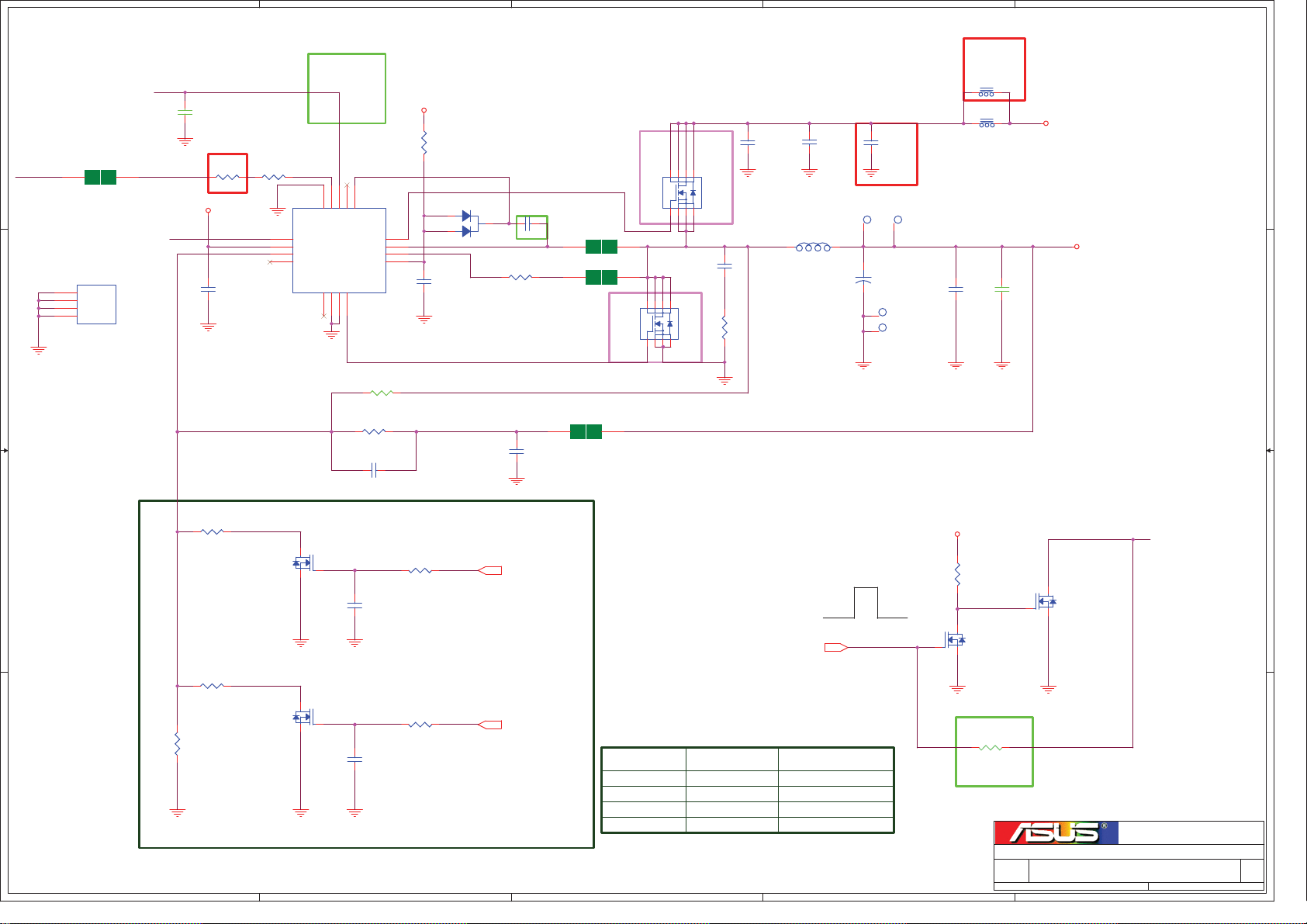Viewport: 1307px width, 924px height.
Task: Select the output inductor coil symbol
Action: tap(814, 247)
